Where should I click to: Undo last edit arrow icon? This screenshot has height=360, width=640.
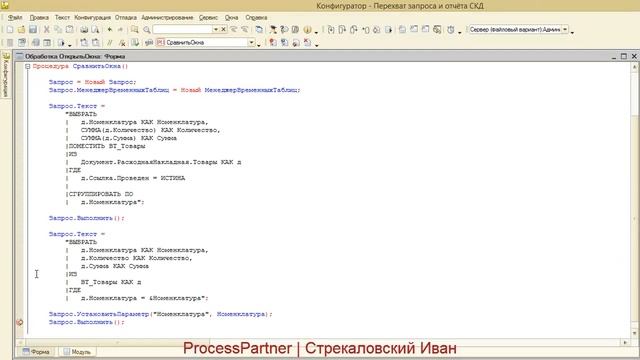(110, 29)
